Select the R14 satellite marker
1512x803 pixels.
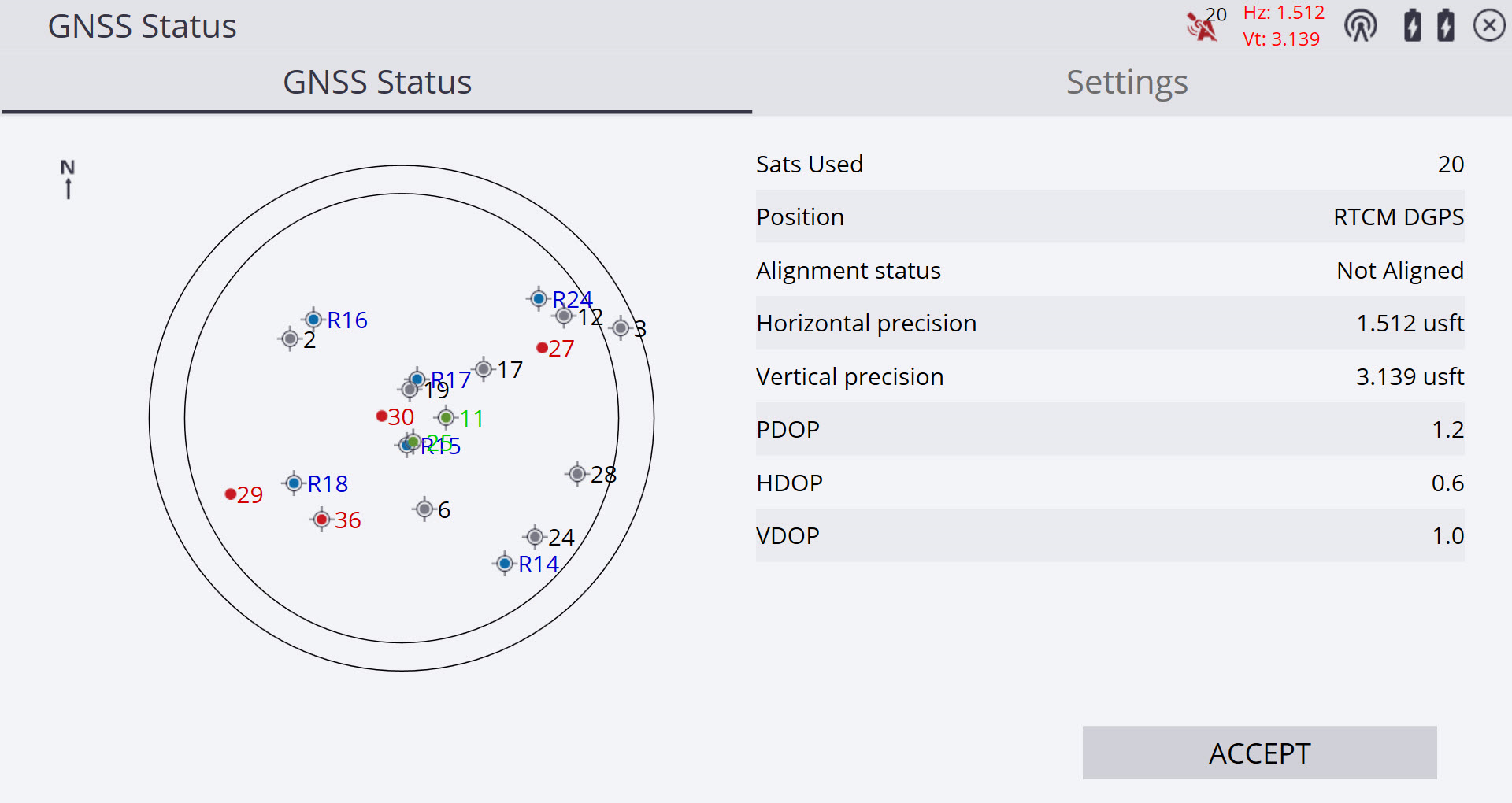pyautogui.click(x=505, y=564)
